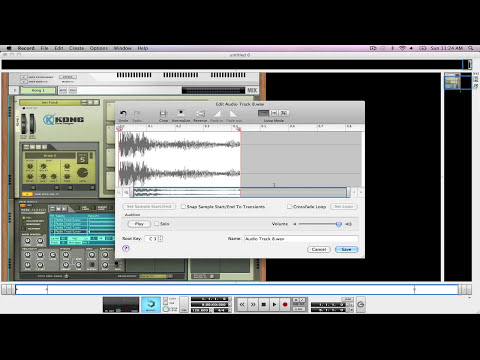Crop the sample with the Crop tool
The width and height of the screenshot is (480, 360).
163,114
